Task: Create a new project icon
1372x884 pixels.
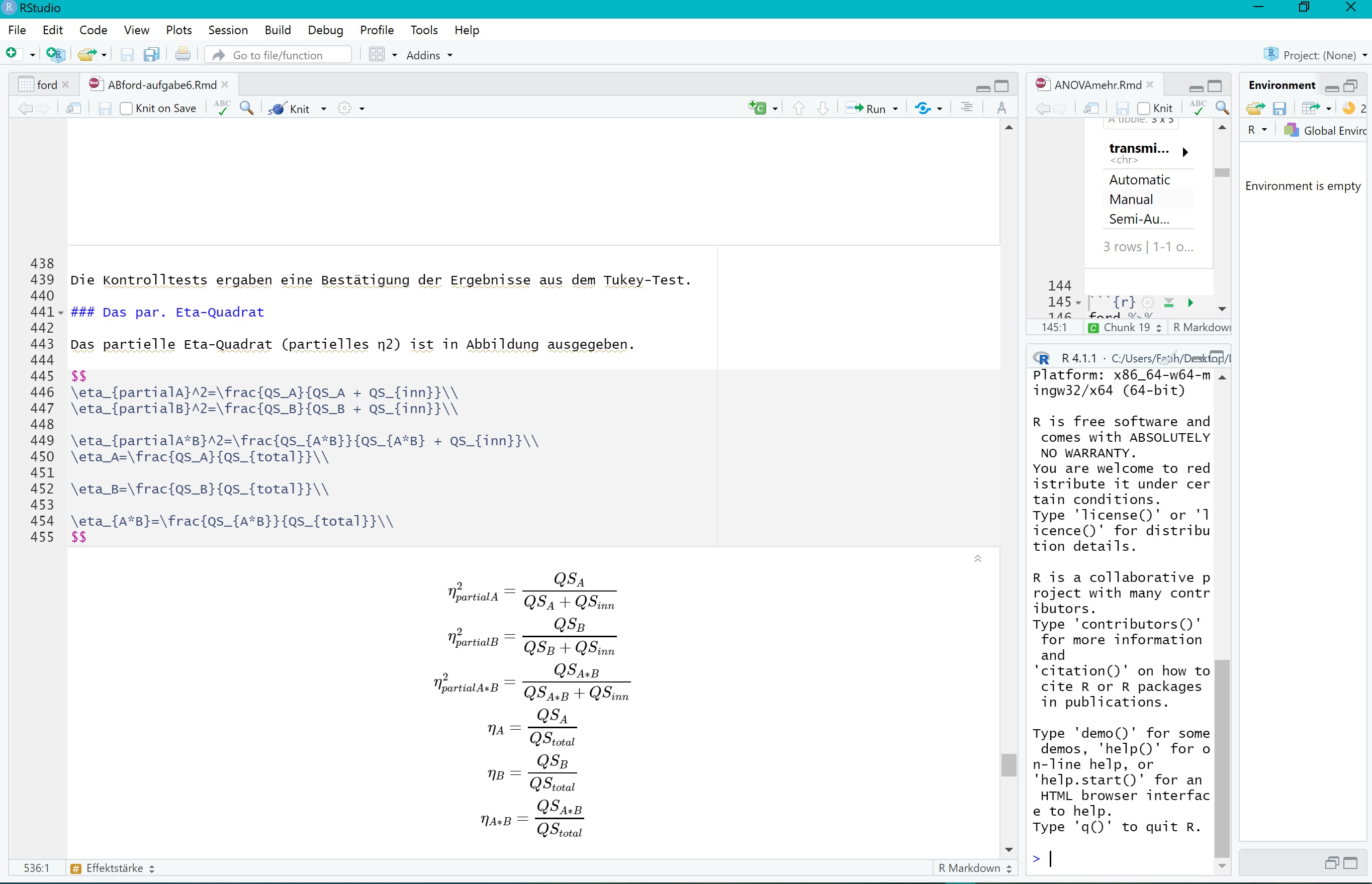Action: click(56, 55)
